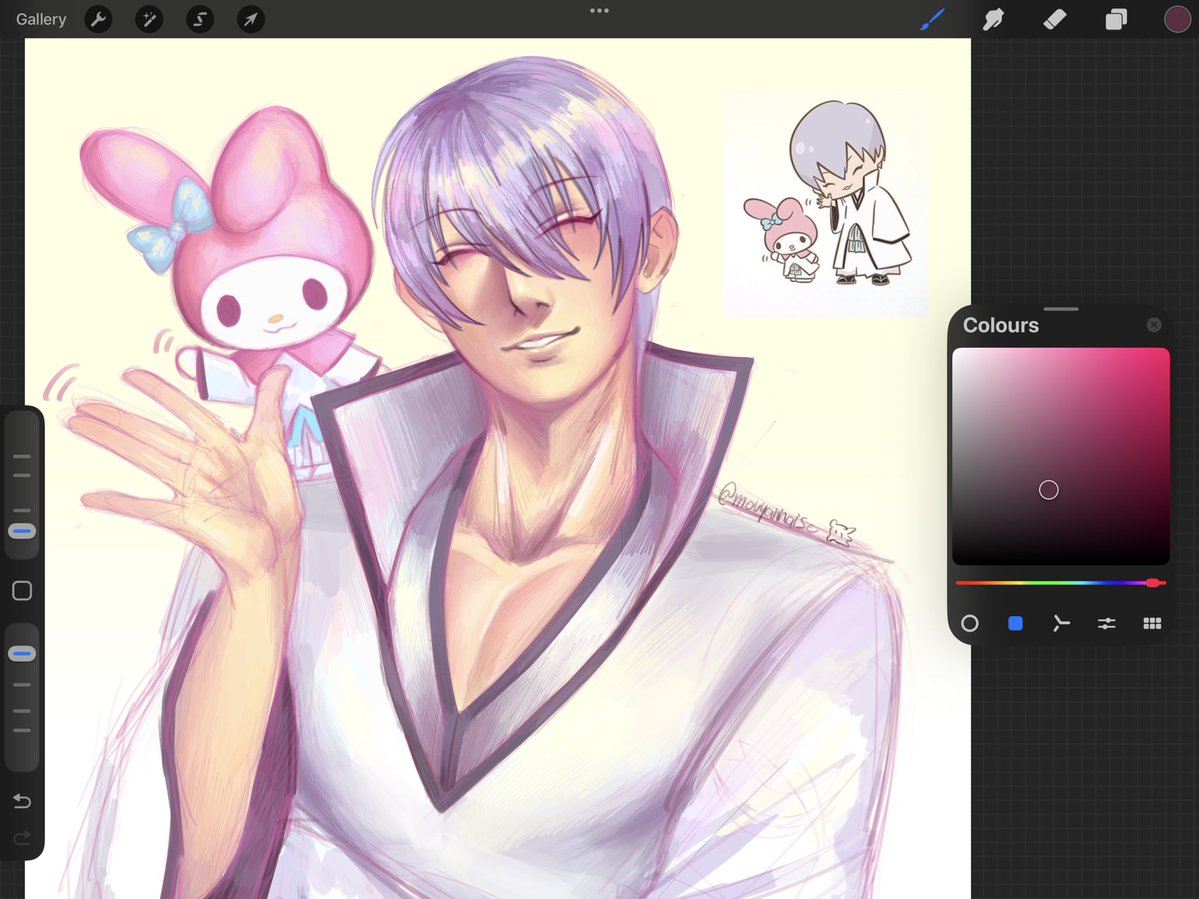This screenshot has width=1199, height=899.
Task: Open the Actions wrench menu
Action: click(99, 19)
